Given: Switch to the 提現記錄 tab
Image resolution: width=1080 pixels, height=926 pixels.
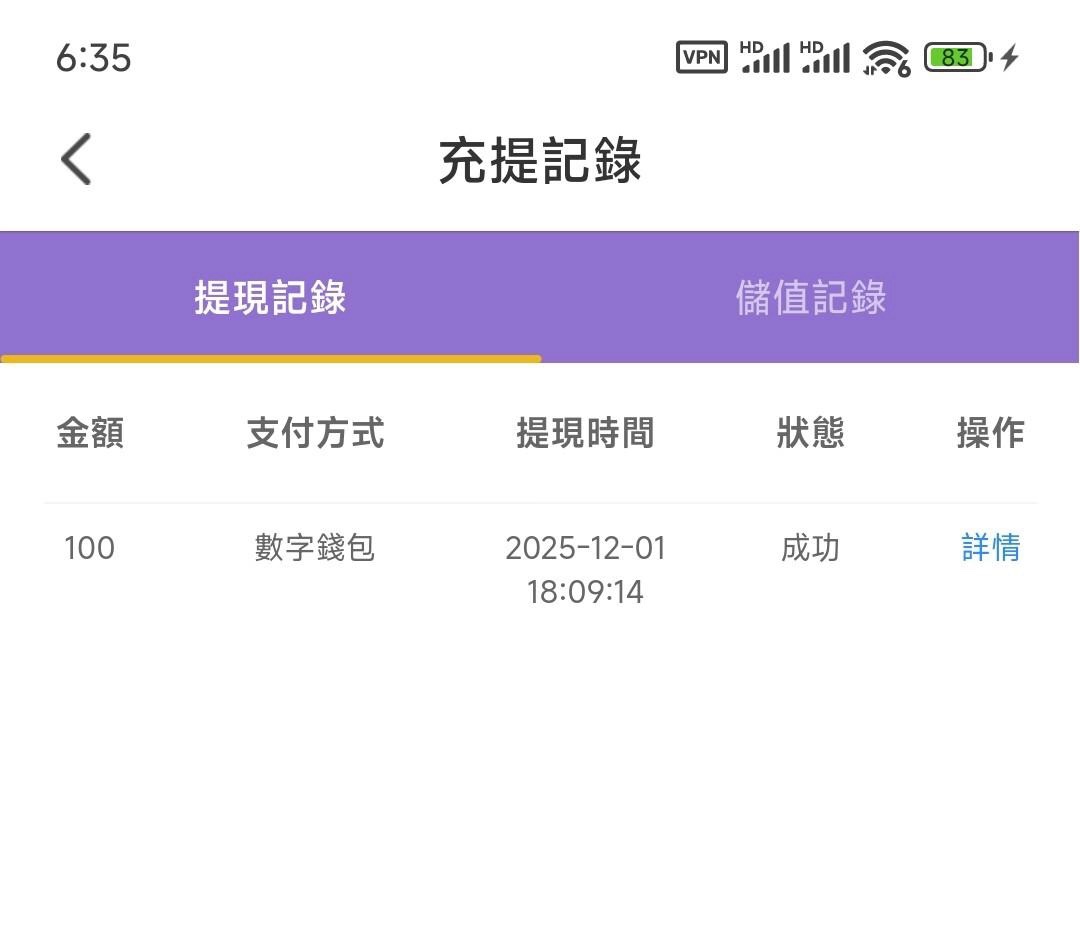Looking at the screenshot, I should (x=270, y=297).
